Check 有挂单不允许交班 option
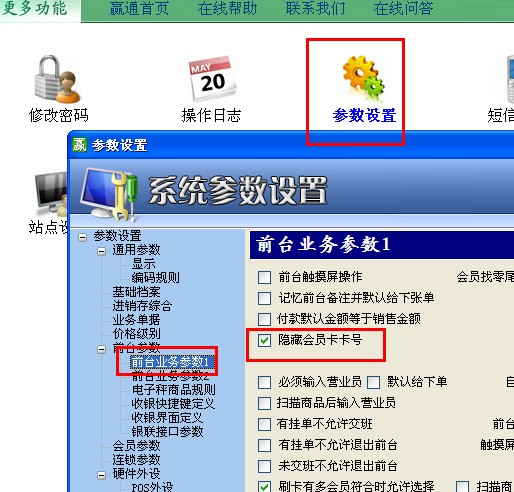Screen dimensions: 514x492 (264, 424)
